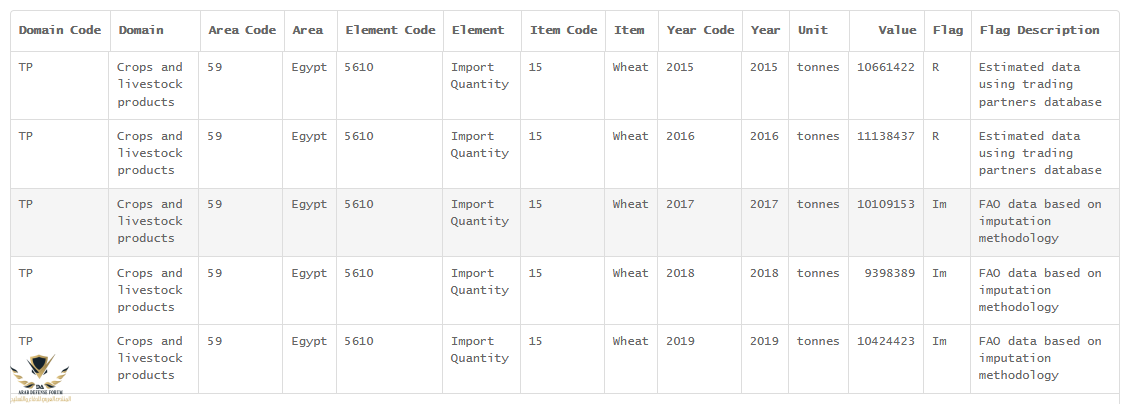Sort by the Value column header
Image resolution: width=1128 pixels, height=404 pixels.
point(897,30)
